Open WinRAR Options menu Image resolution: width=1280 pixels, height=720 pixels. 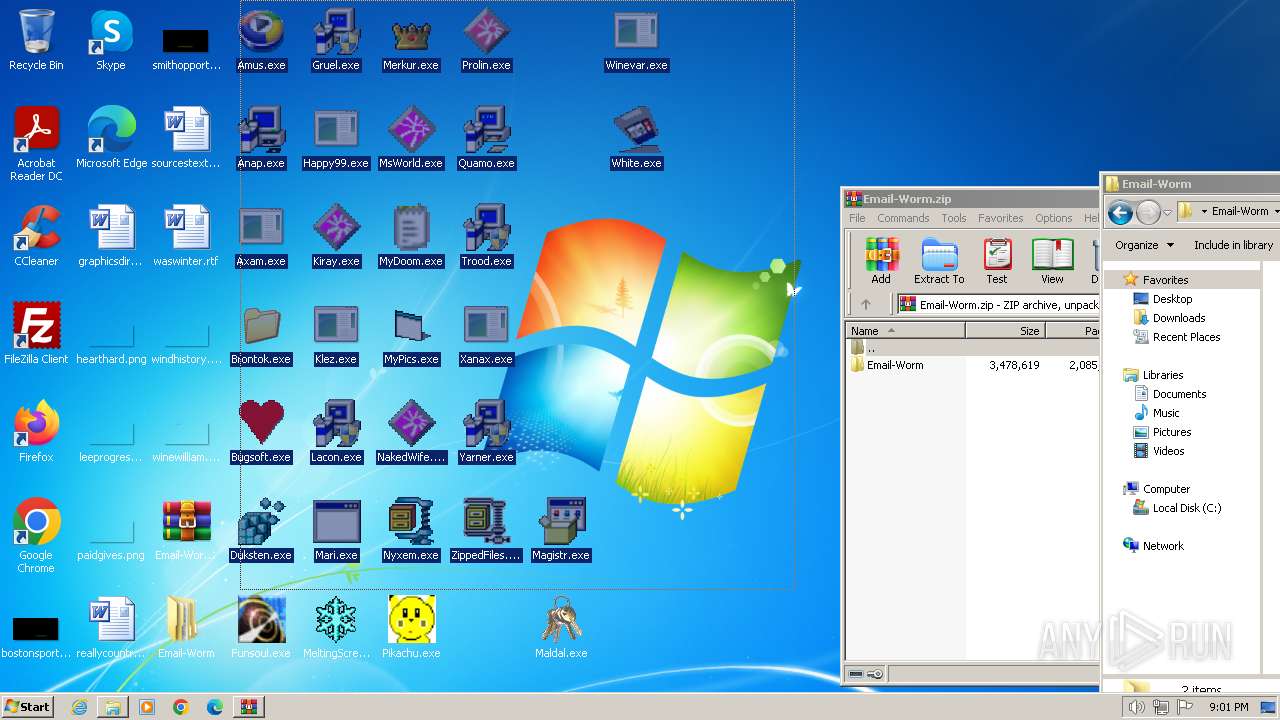click(x=1053, y=218)
